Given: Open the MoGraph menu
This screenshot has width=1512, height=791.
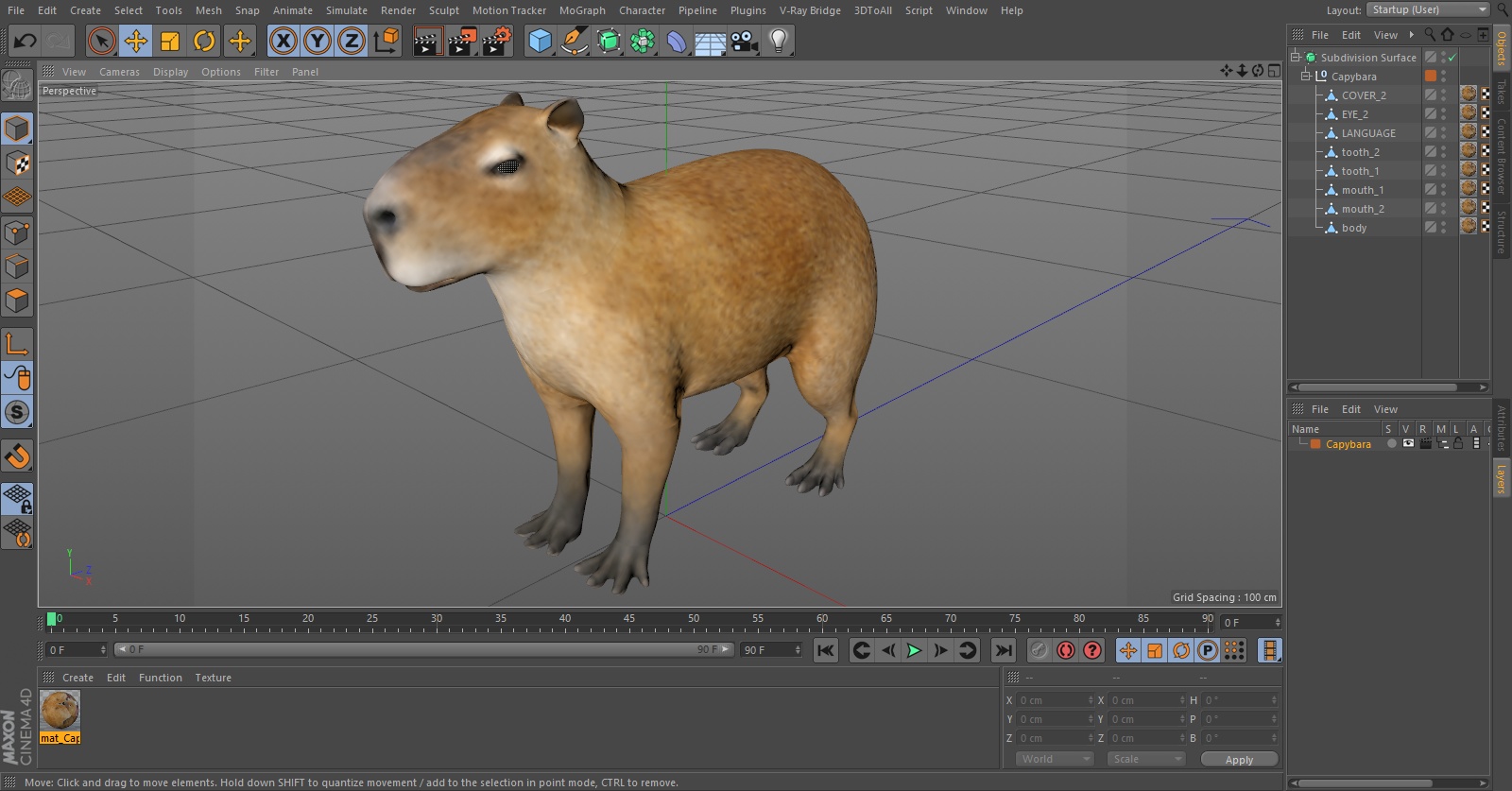Looking at the screenshot, I should (582, 10).
